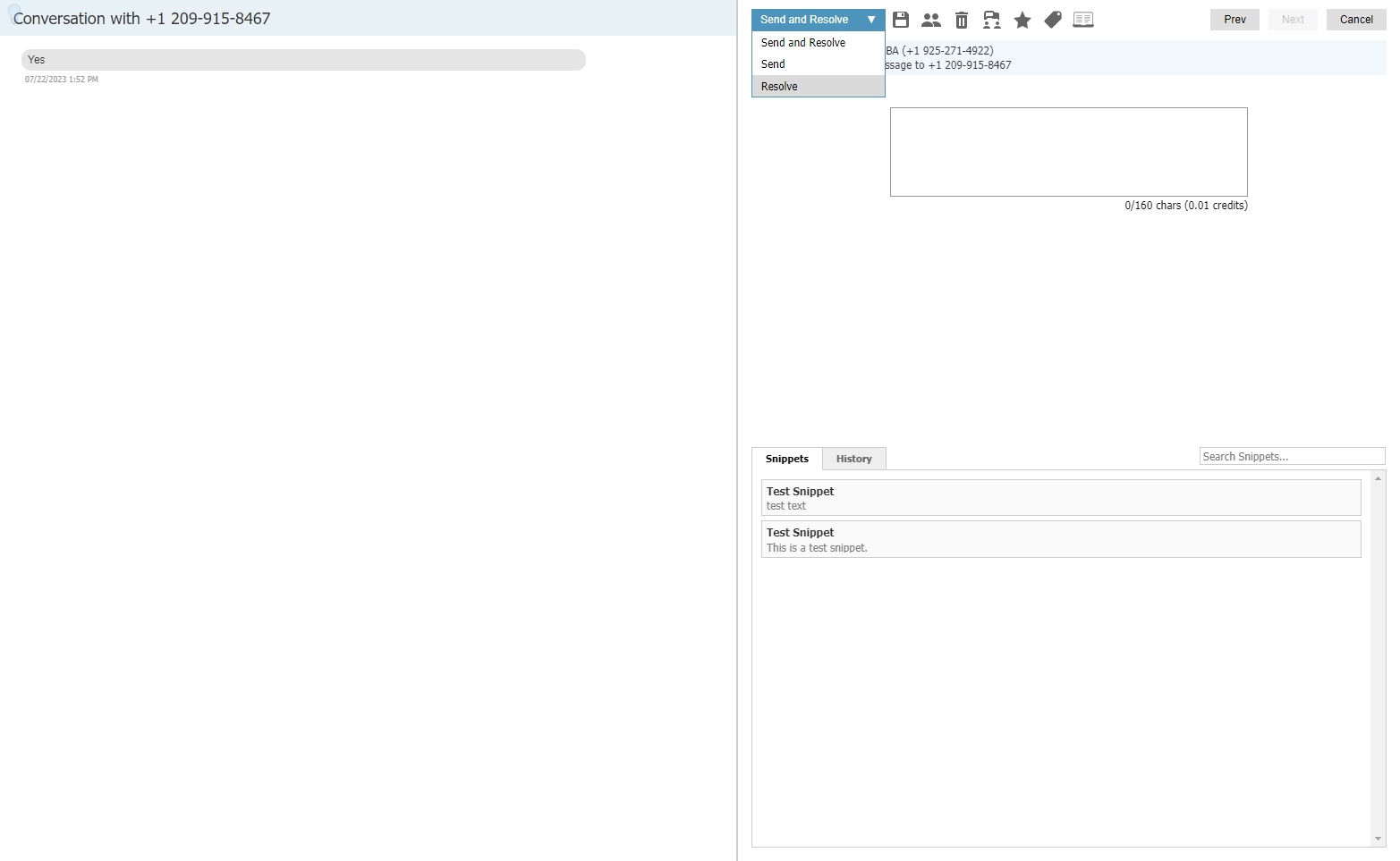Click the snippets scrollbar down arrow

point(1379,839)
